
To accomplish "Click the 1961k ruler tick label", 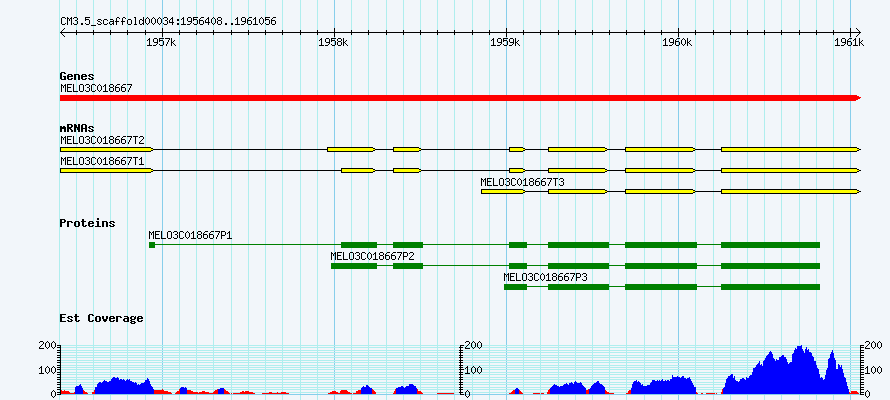I will 850,43.
